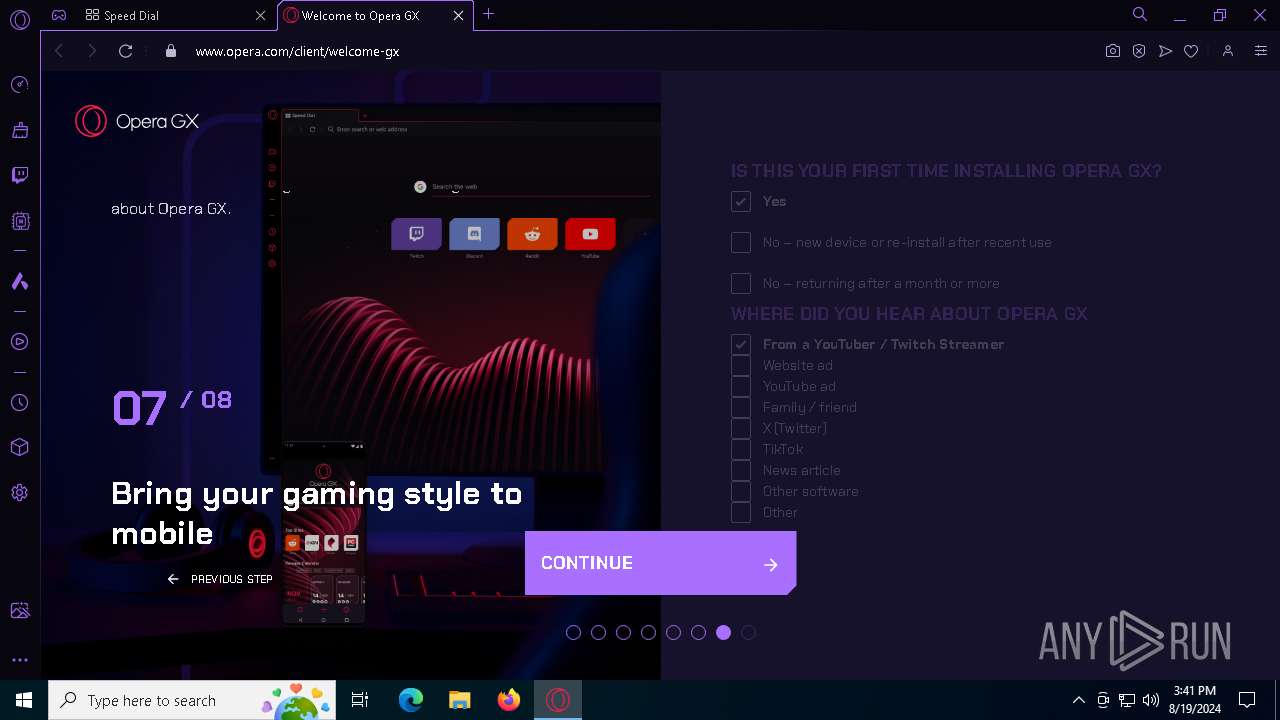
Task: Go to PREVIOUS STEP link
Action: [220, 579]
